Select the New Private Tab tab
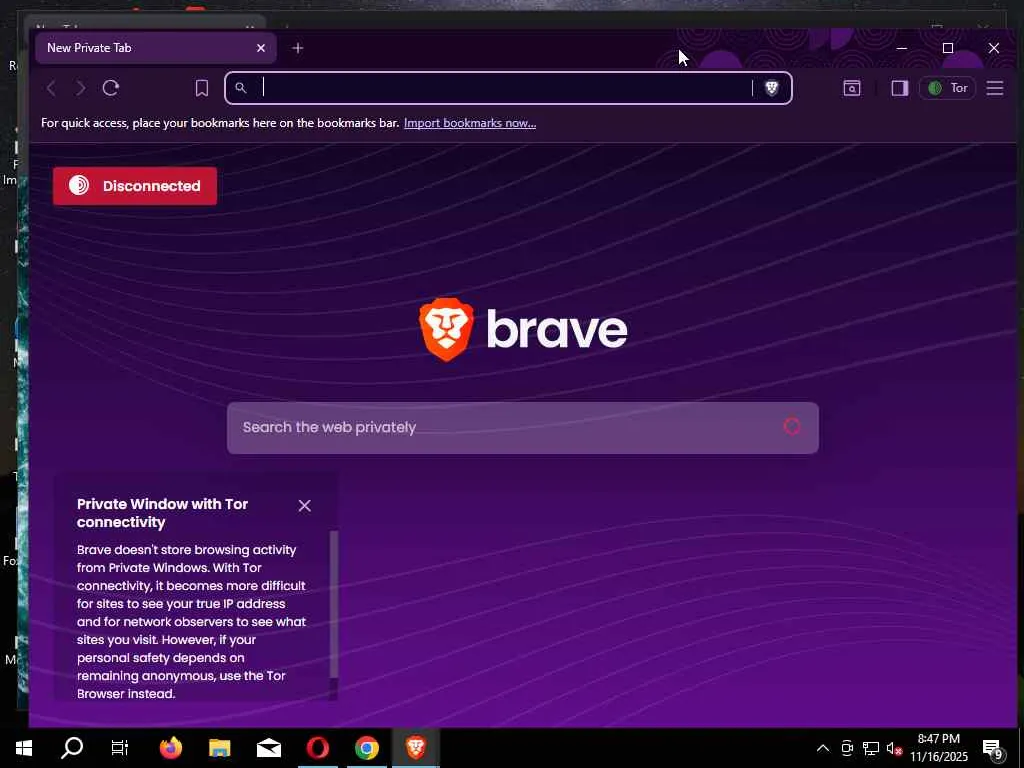This screenshot has width=1024, height=768. coord(155,48)
